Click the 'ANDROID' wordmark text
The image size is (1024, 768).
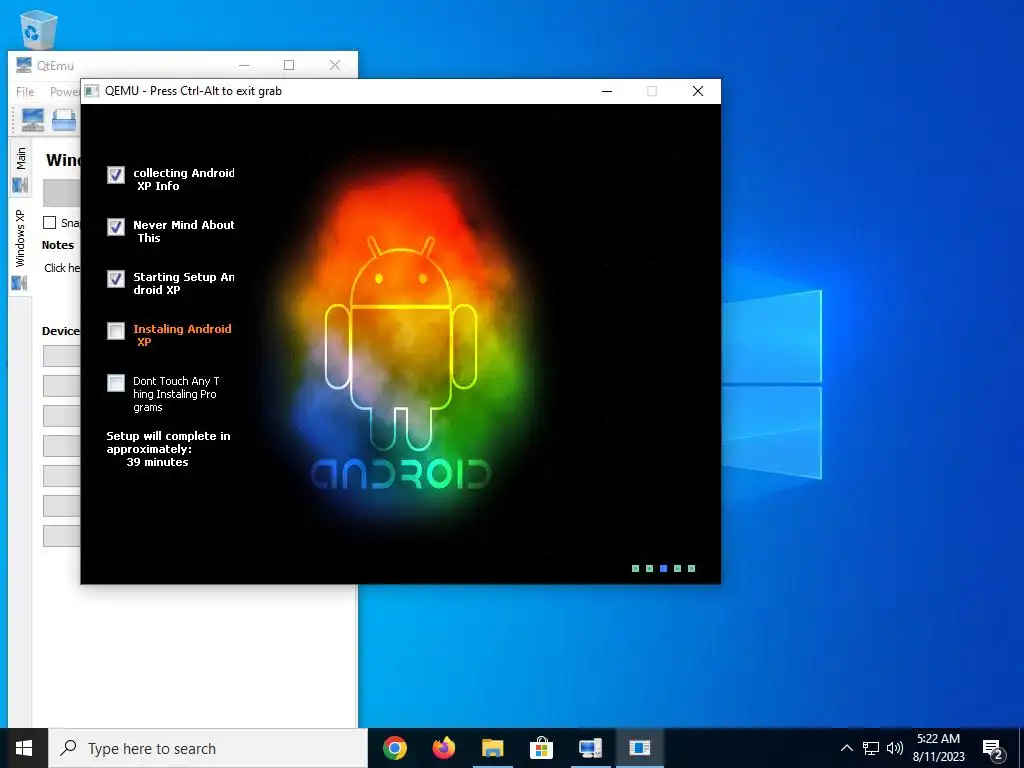pyautogui.click(x=401, y=474)
